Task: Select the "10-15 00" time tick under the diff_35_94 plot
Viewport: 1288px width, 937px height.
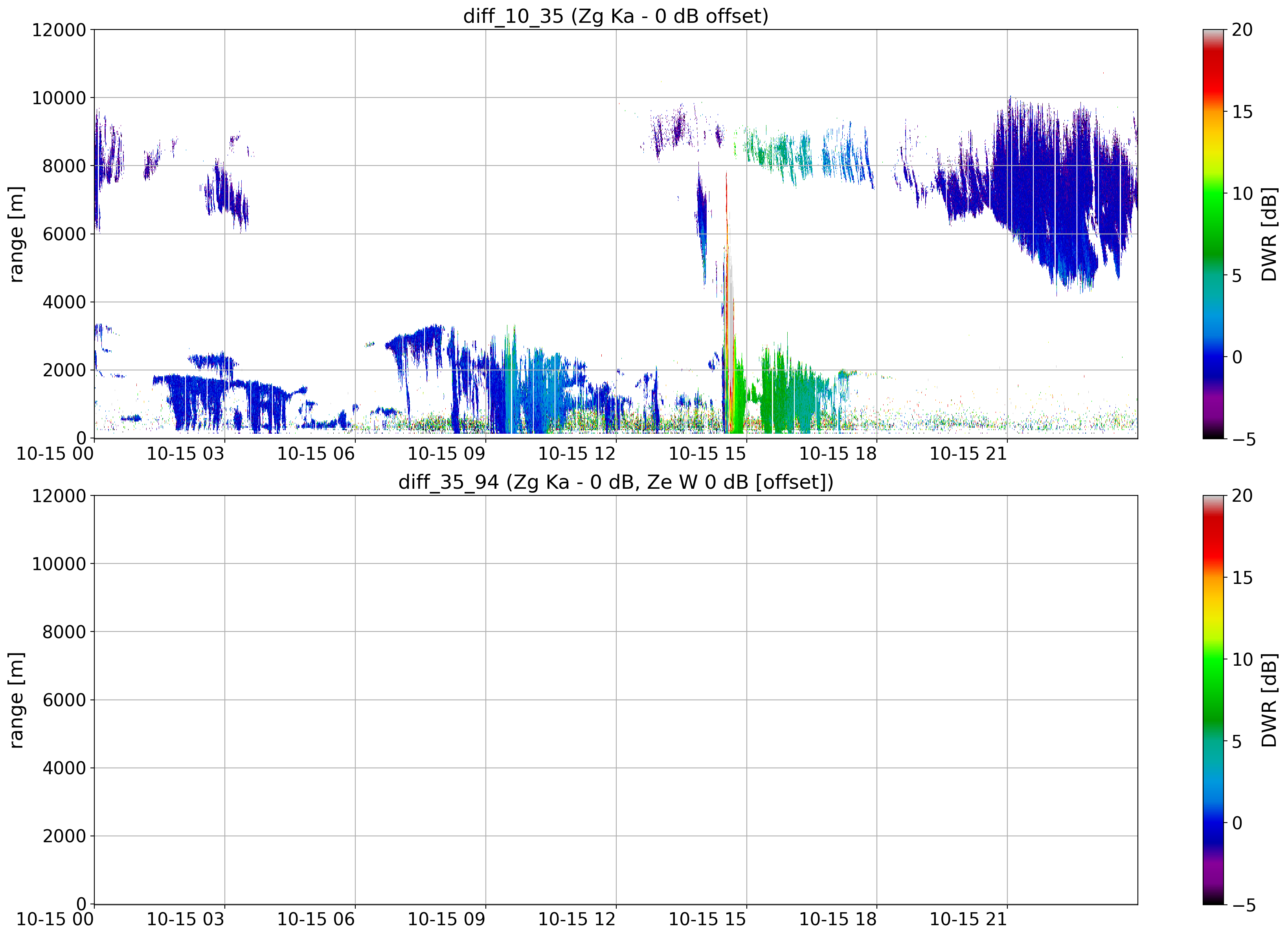Action: (55, 919)
